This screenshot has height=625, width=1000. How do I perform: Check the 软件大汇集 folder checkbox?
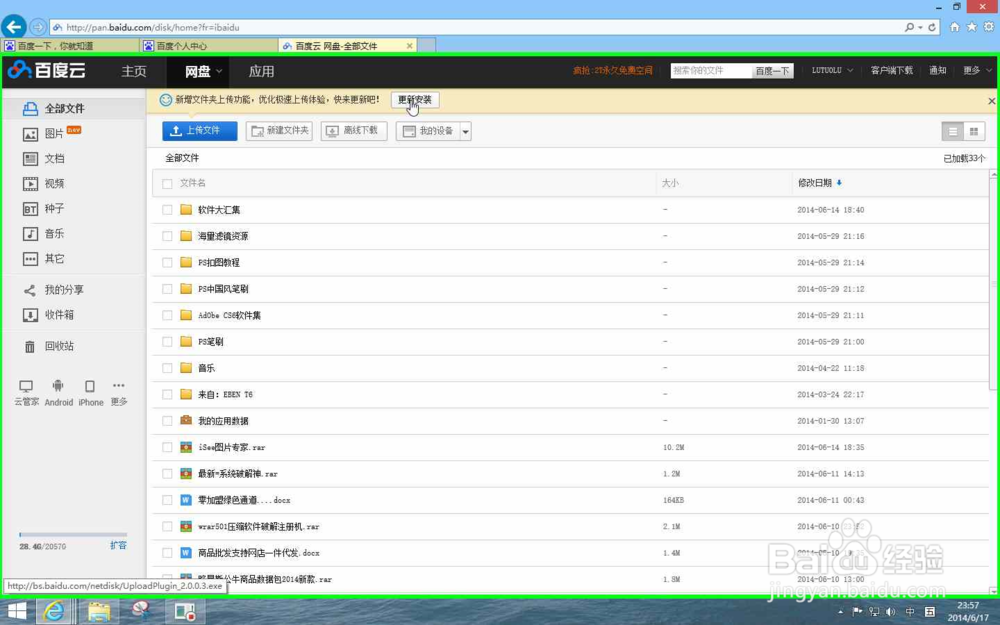pos(167,210)
